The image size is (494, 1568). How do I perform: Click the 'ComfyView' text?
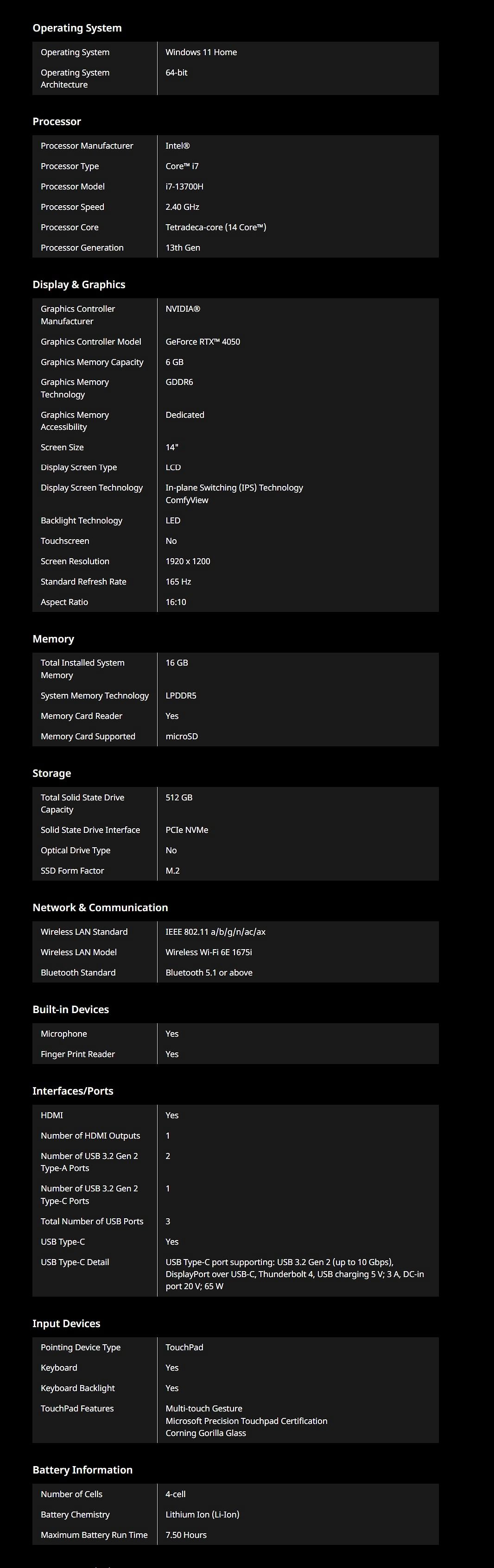tap(187, 500)
